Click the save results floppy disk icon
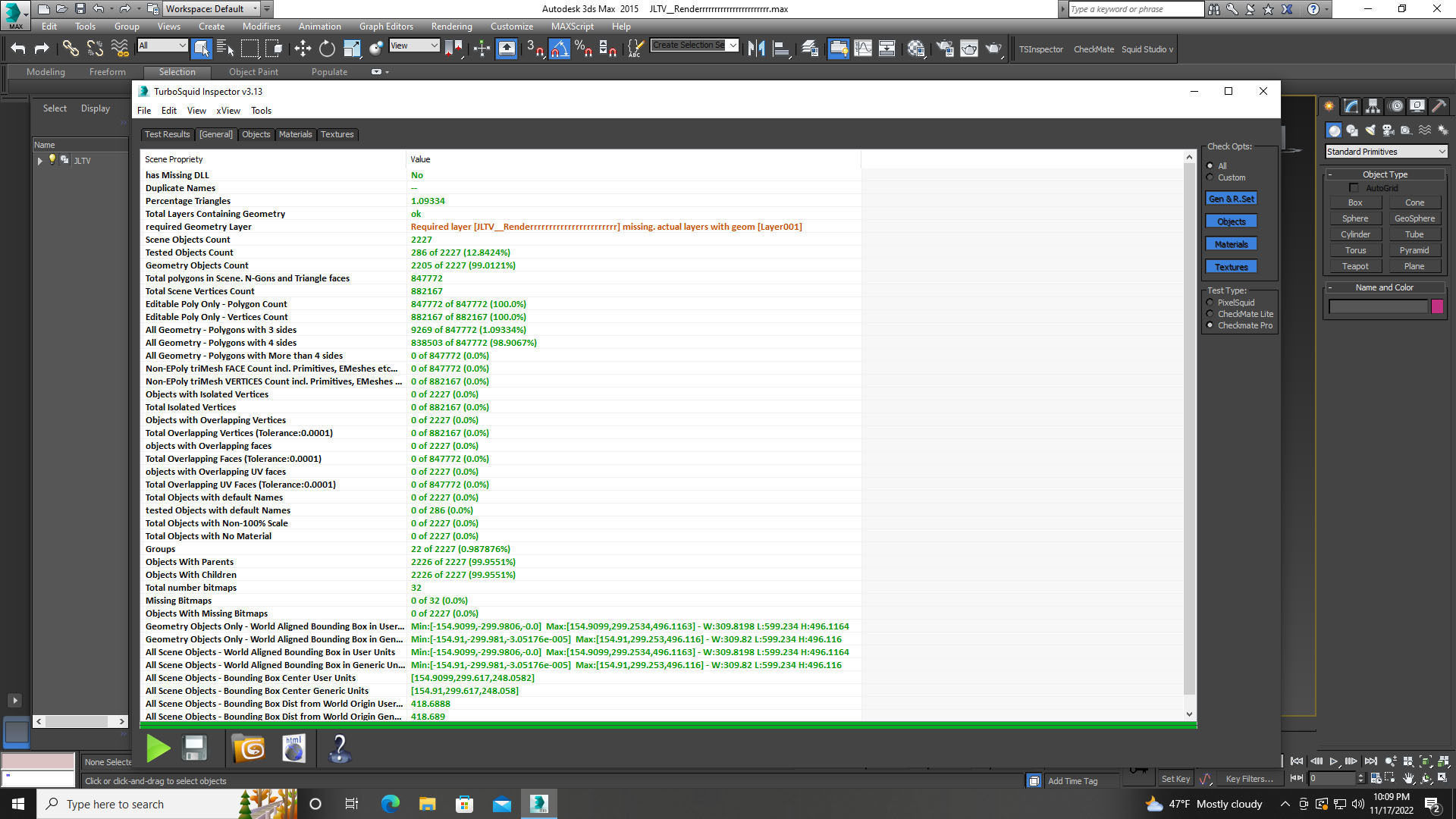The width and height of the screenshot is (1456, 819). (195, 748)
